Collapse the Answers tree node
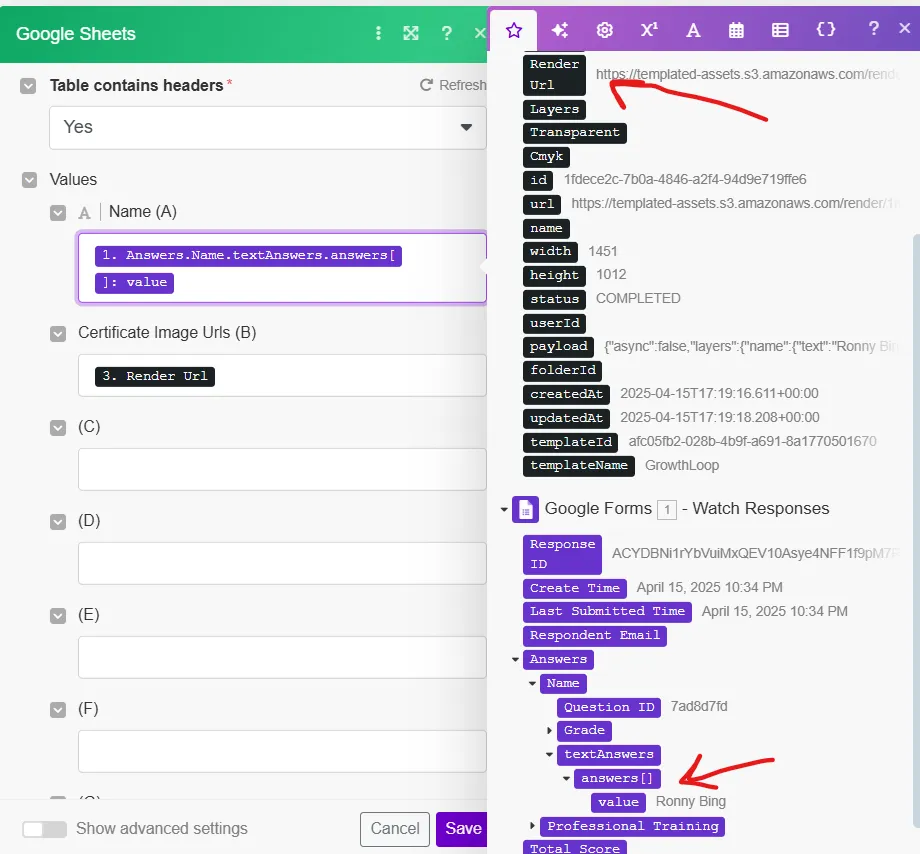920x854 pixels. pyautogui.click(x=515, y=660)
